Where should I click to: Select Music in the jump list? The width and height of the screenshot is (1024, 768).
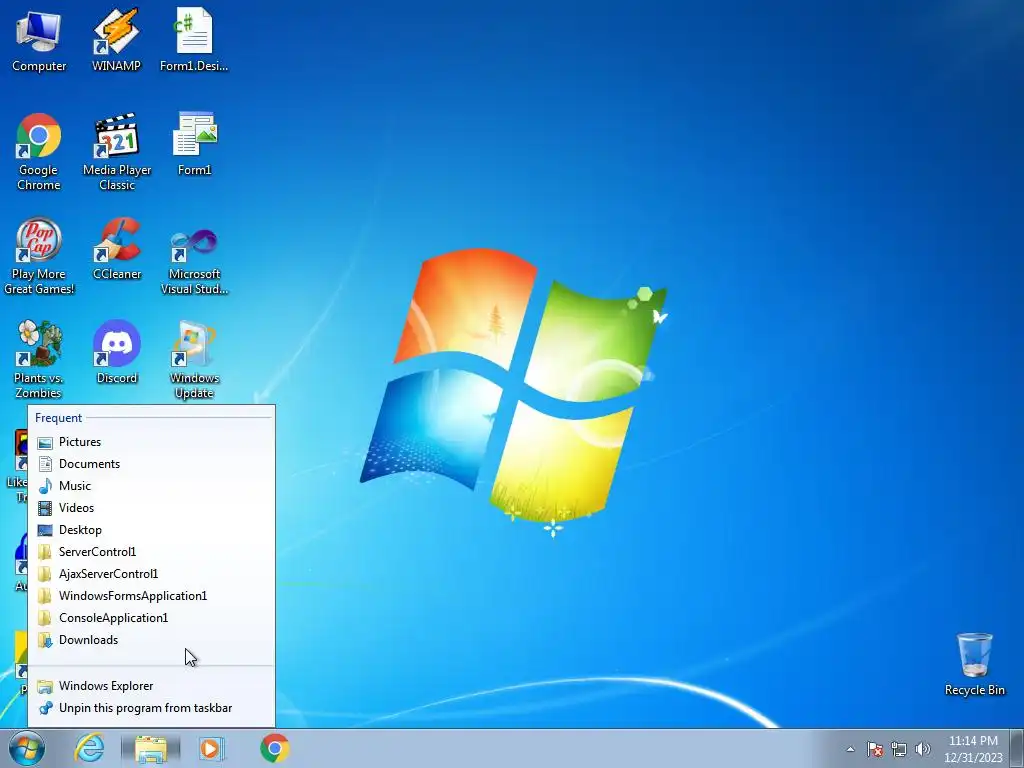[151, 486]
